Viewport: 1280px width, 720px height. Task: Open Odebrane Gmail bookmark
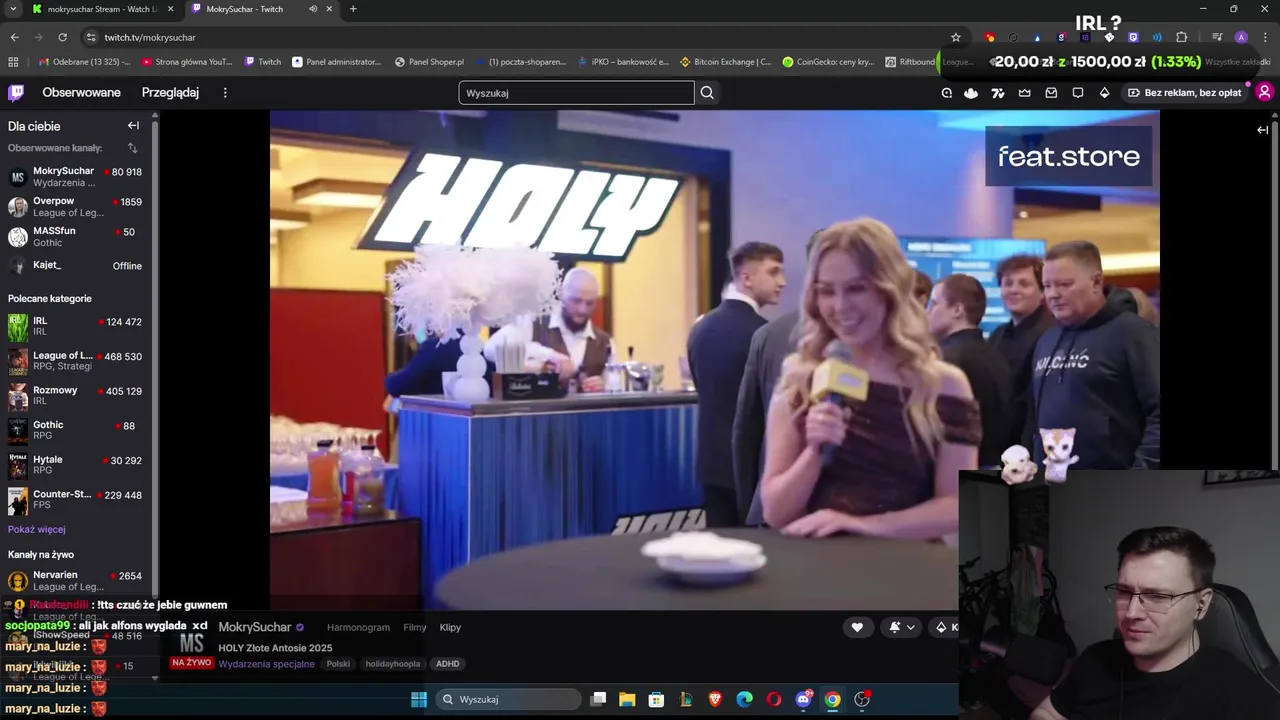click(85, 62)
